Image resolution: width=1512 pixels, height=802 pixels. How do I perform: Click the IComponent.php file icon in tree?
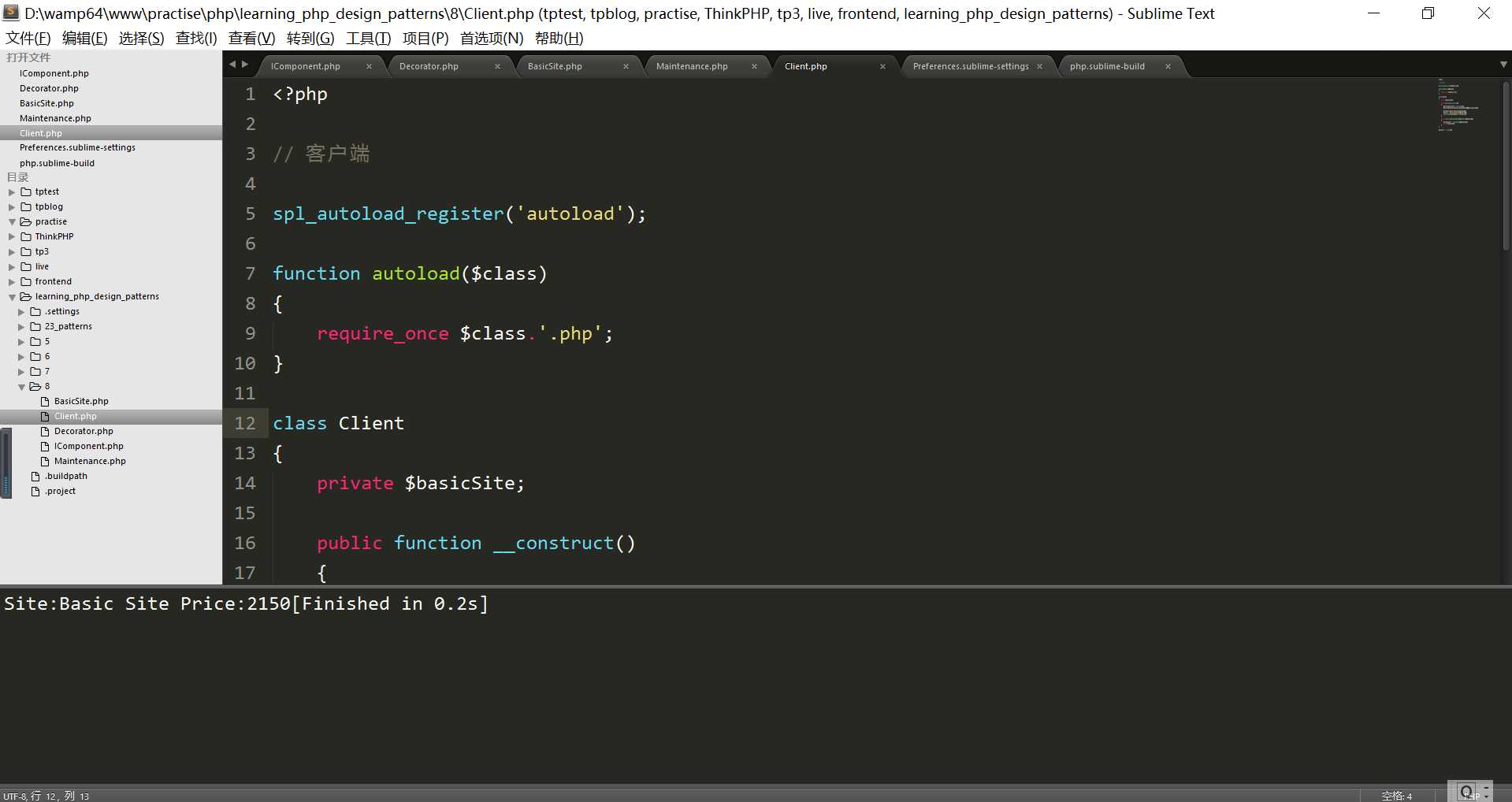45,446
